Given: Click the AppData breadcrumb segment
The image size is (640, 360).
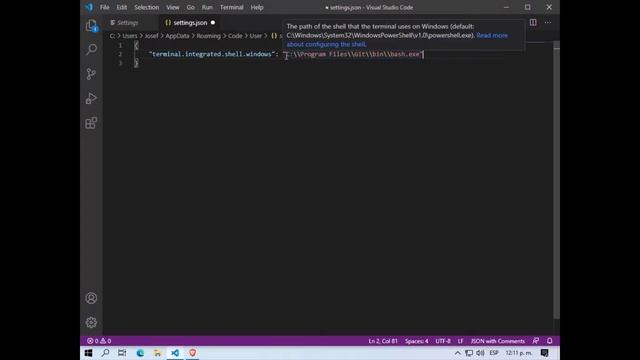Looking at the screenshot, I should coord(177,36).
